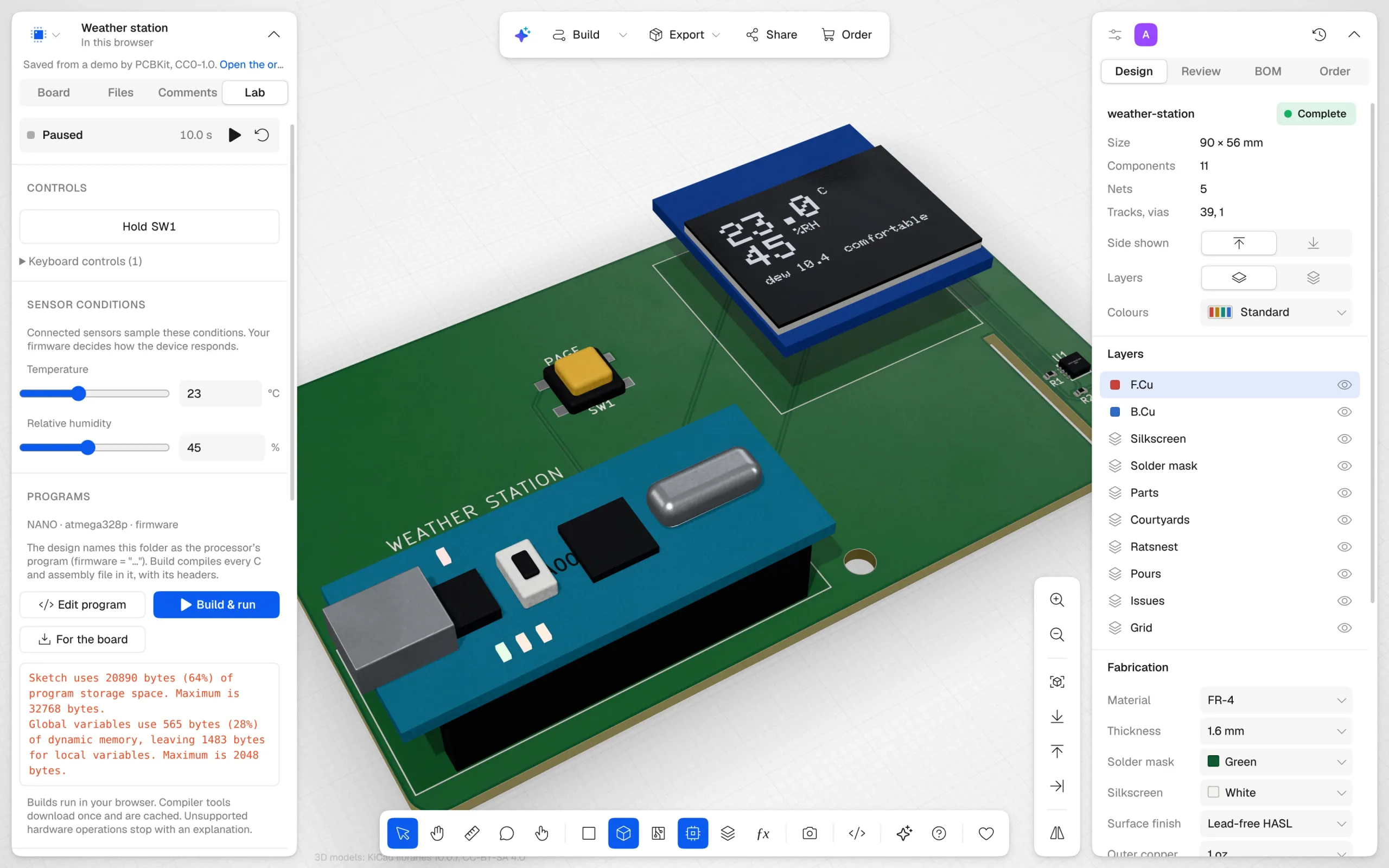Follow the Open the original link
The width and height of the screenshot is (1389, 868).
251,65
